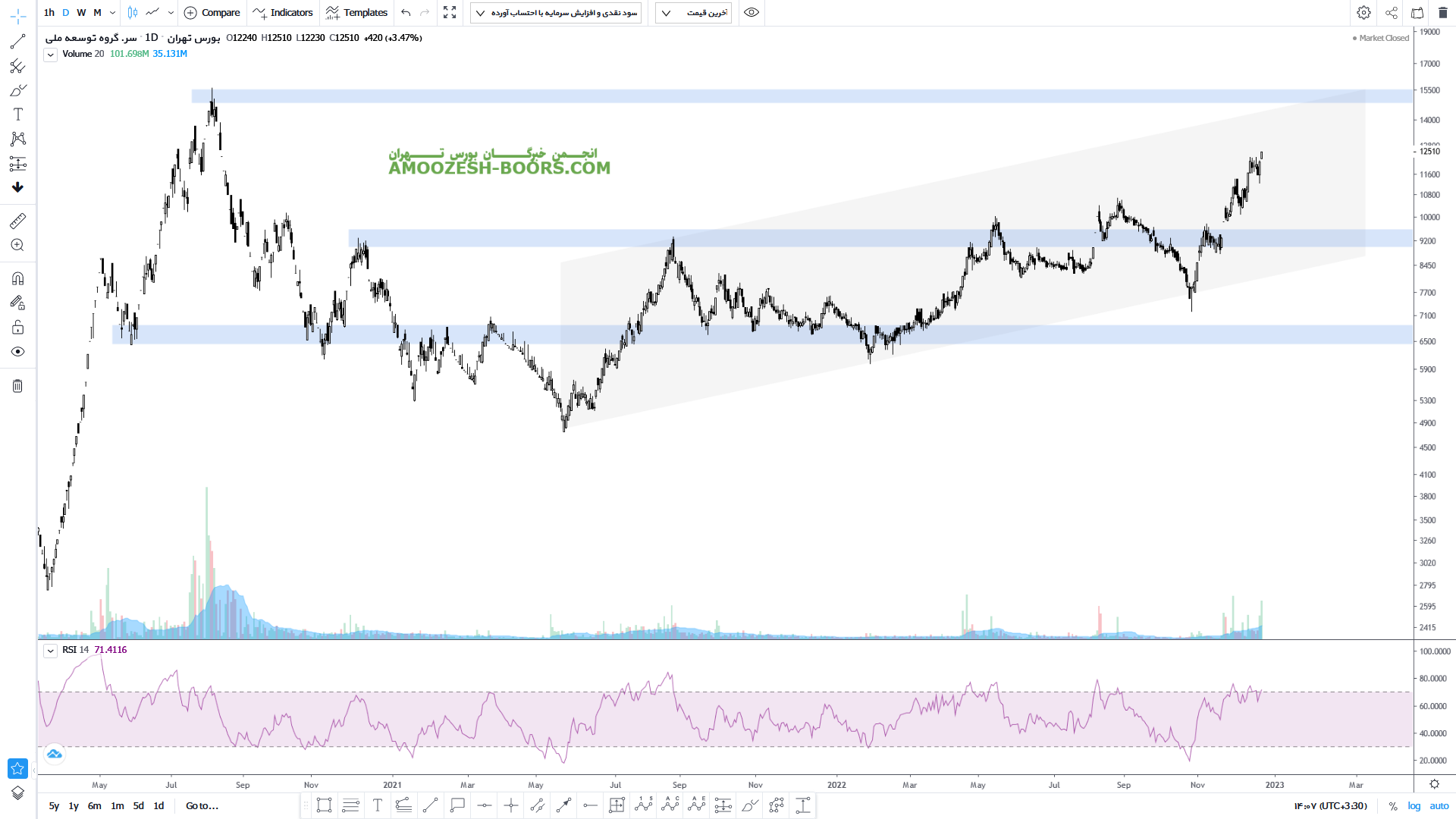Collapse the Volume indicator legend
The width and height of the screenshot is (1456, 819).
pyautogui.click(x=50, y=55)
